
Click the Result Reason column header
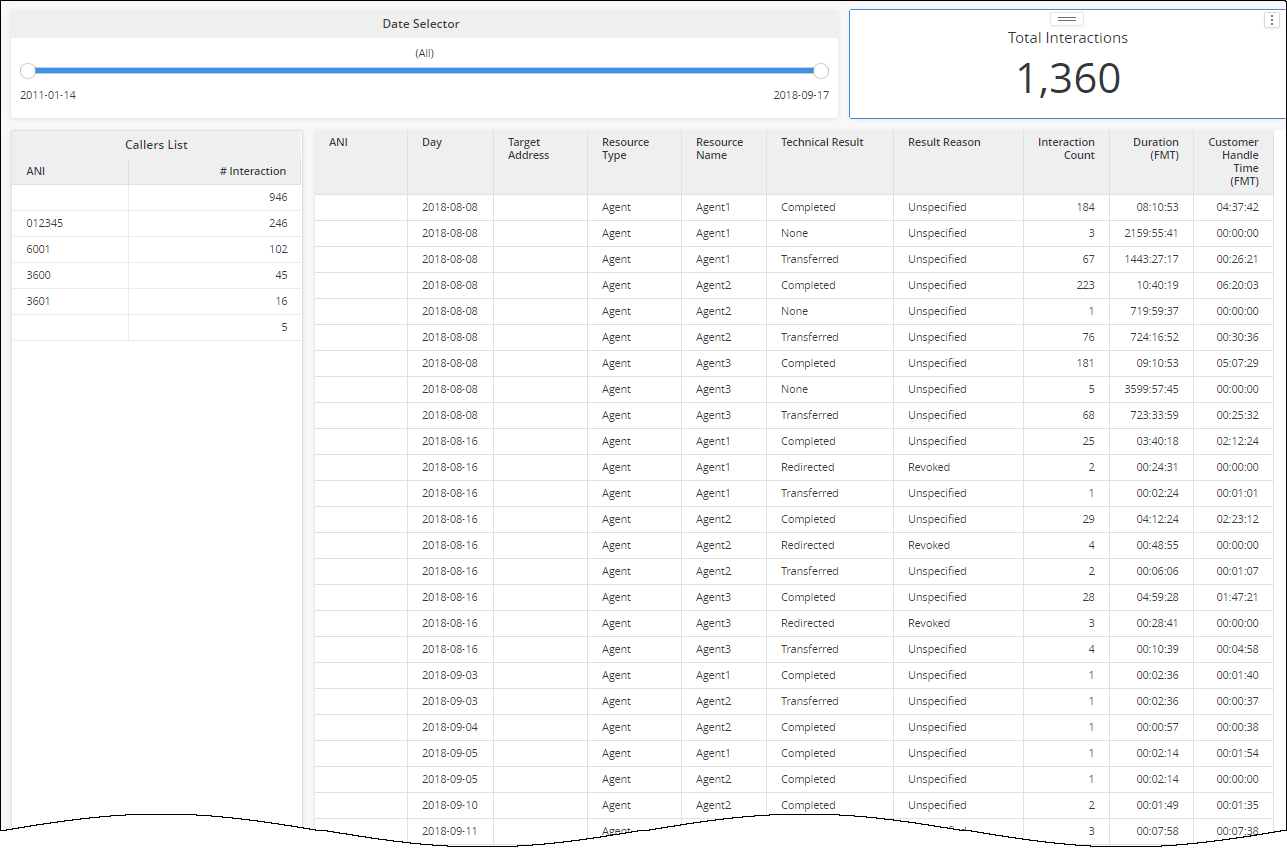pyautogui.click(x=944, y=142)
